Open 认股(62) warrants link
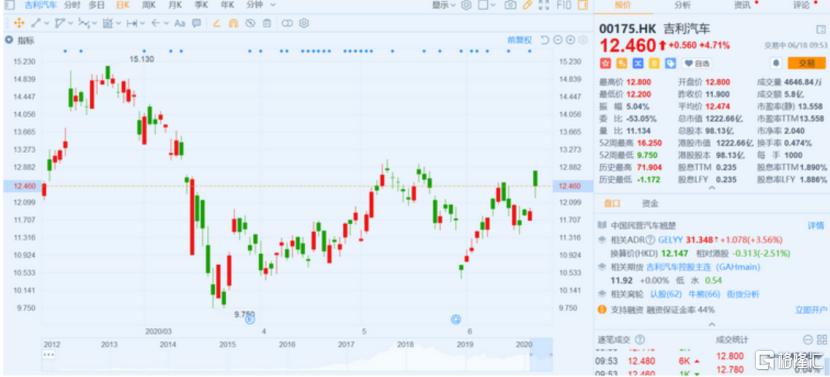 tap(666, 294)
